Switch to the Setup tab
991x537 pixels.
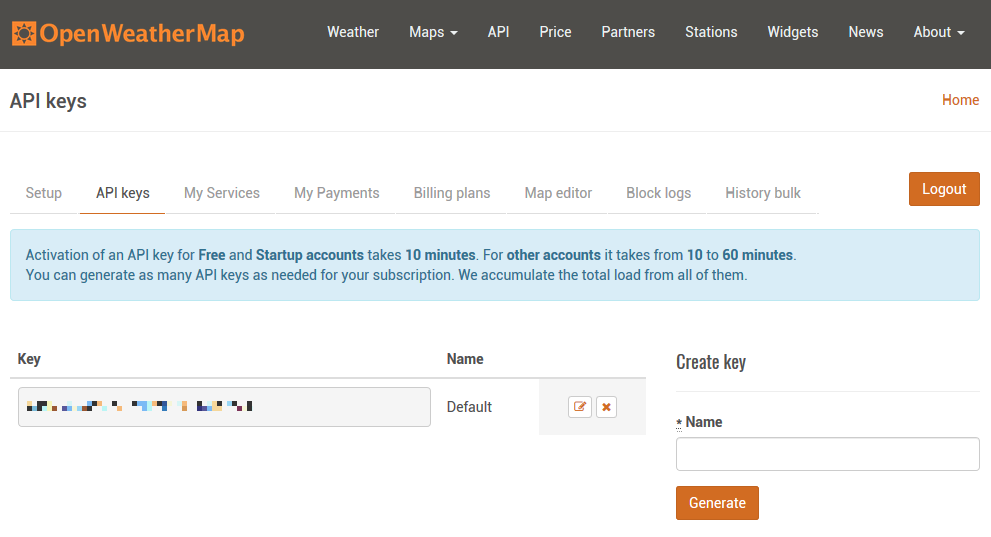[x=44, y=193]
